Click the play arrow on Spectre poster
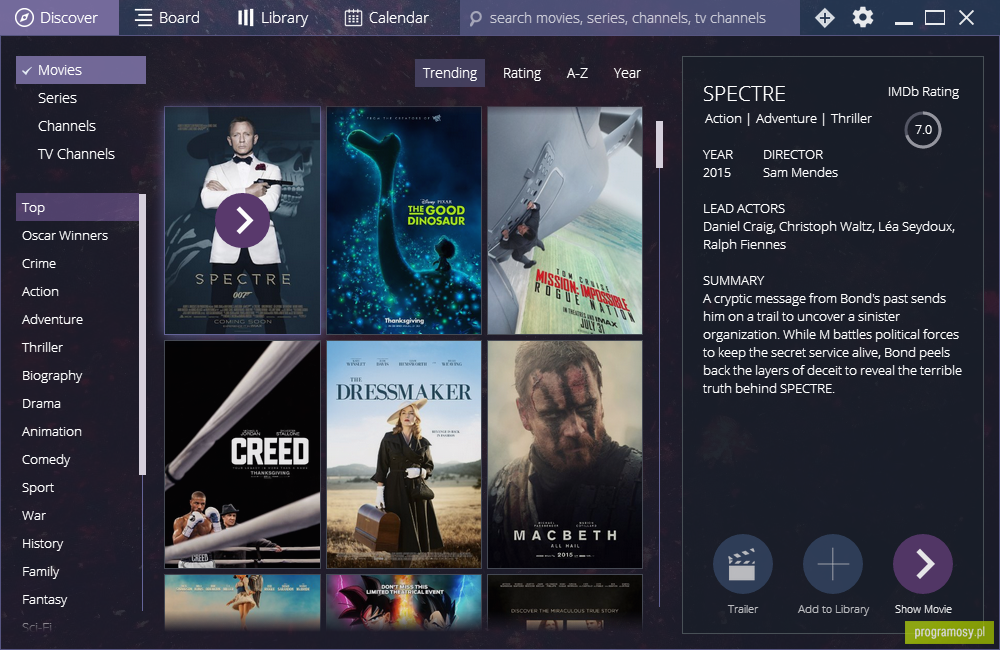Screen dimensions: 1000x650 242,221
